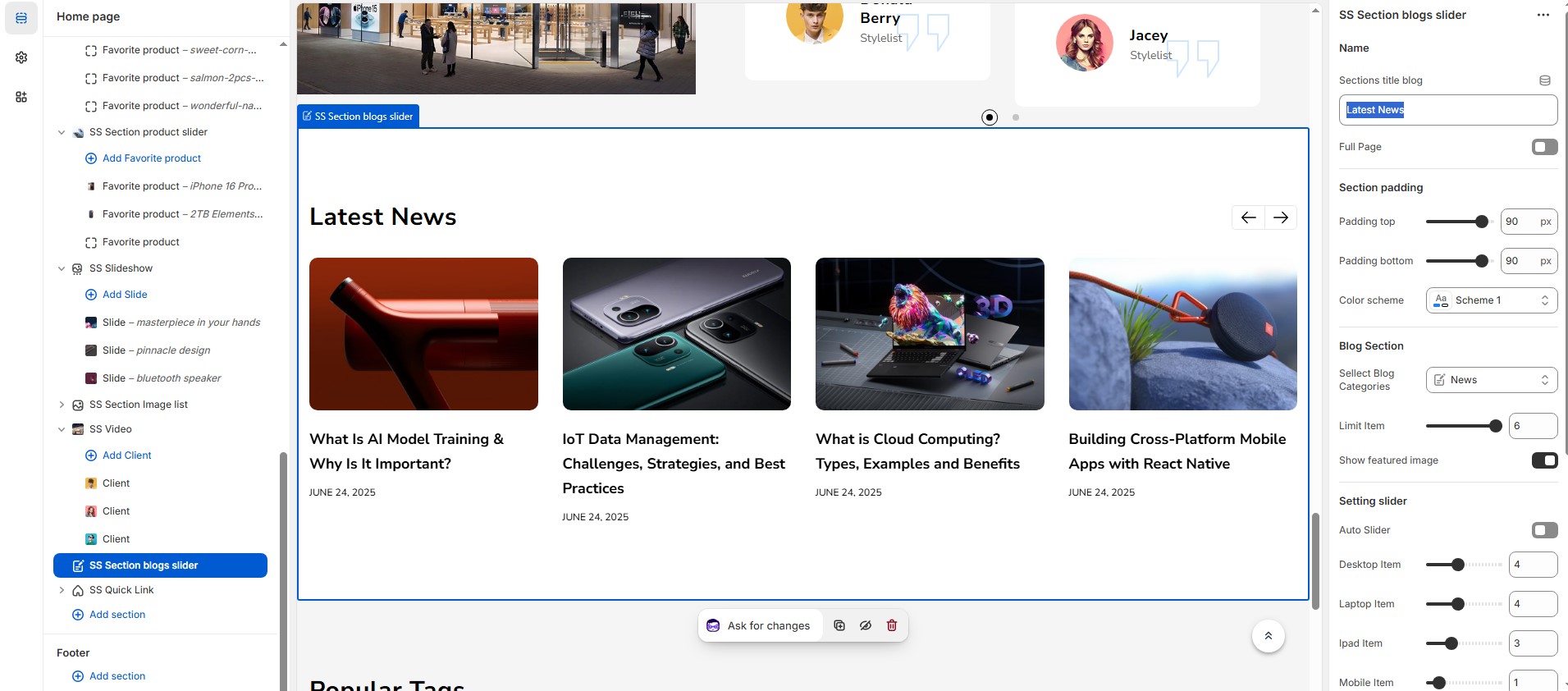The image size is (1568, 691).
Task: Select Slide – bluetooth speaker in tree
Action: click(162, 378)
